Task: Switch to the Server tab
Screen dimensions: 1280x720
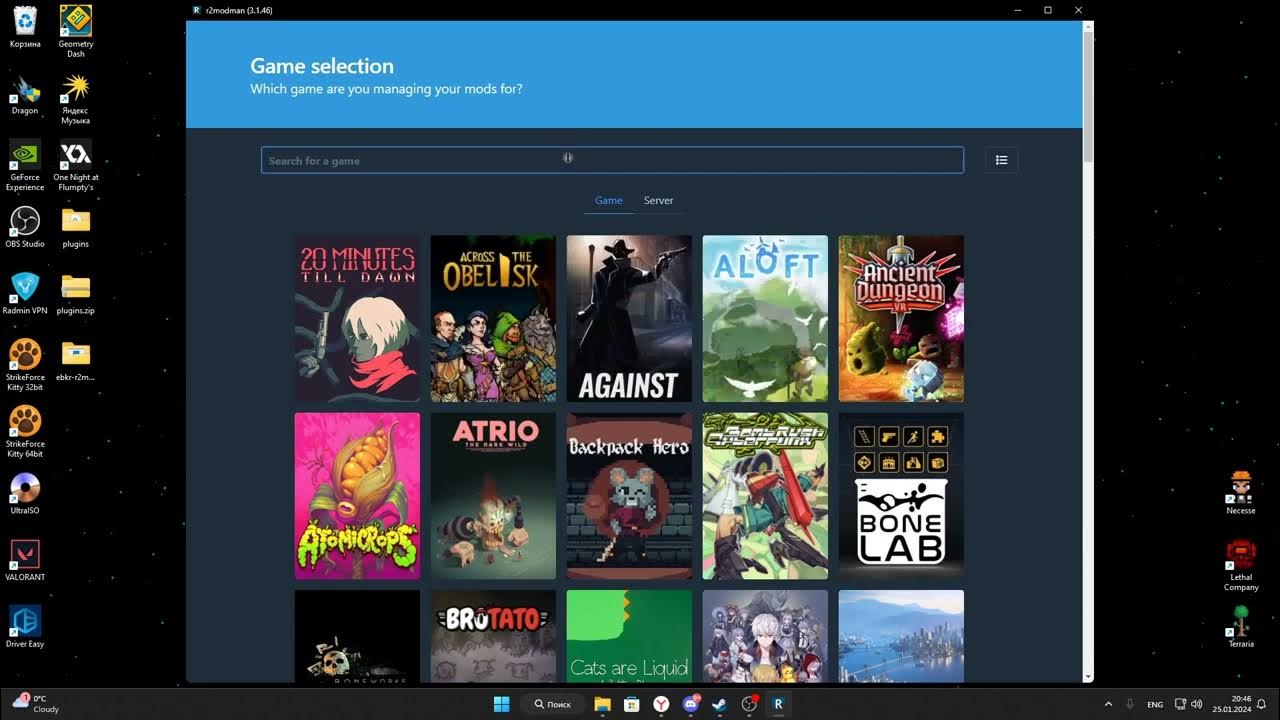Action: (x=658, y=200)
